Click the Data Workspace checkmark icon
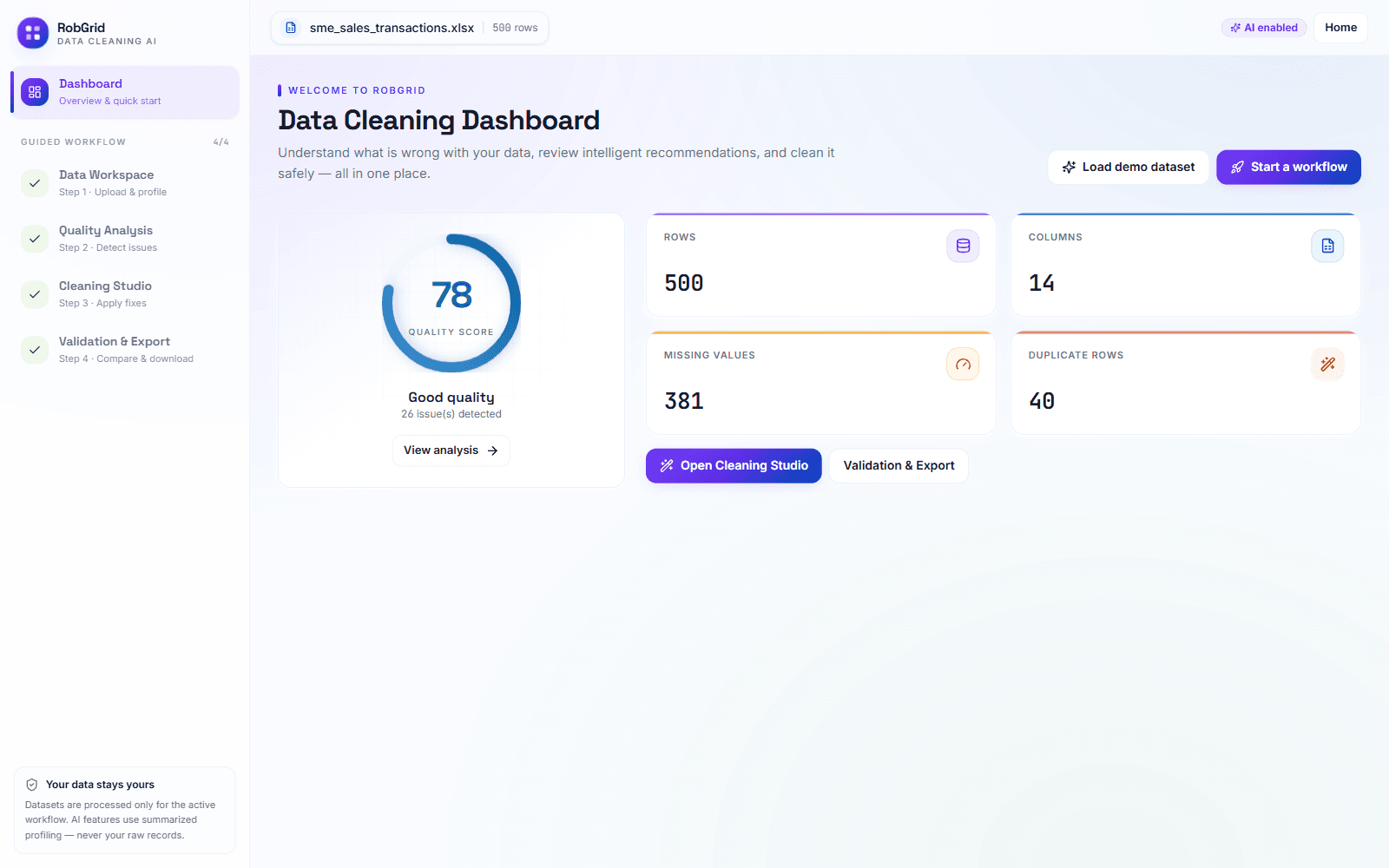Screen dimensions: 1389x868 (35, 183)
